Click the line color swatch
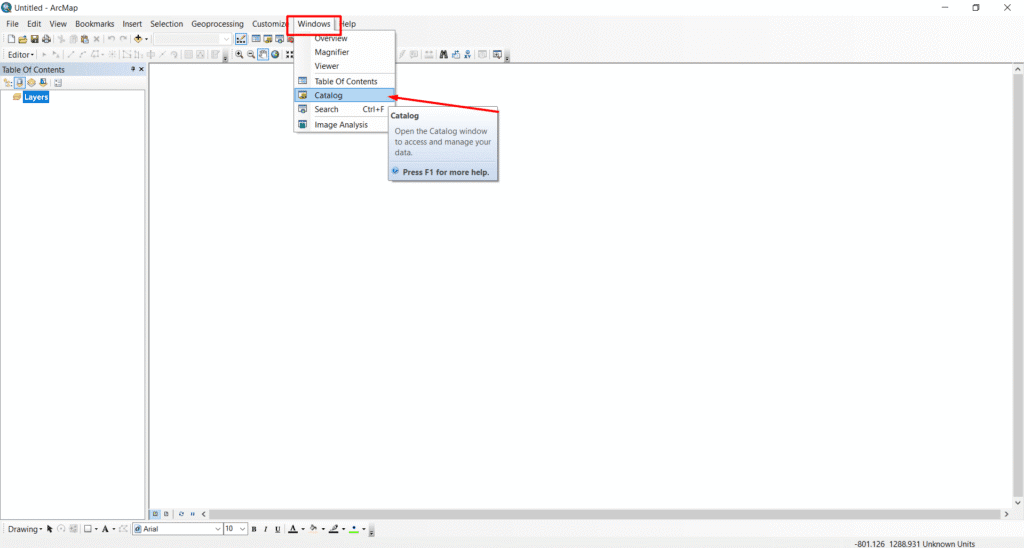 point(334,529)
